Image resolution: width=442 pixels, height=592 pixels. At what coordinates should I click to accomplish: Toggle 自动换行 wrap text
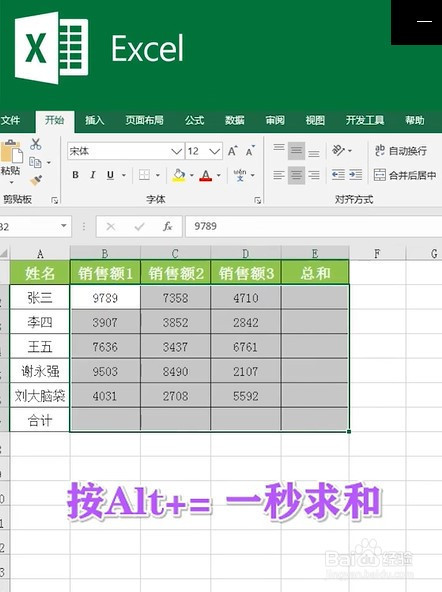click(400, 151)
